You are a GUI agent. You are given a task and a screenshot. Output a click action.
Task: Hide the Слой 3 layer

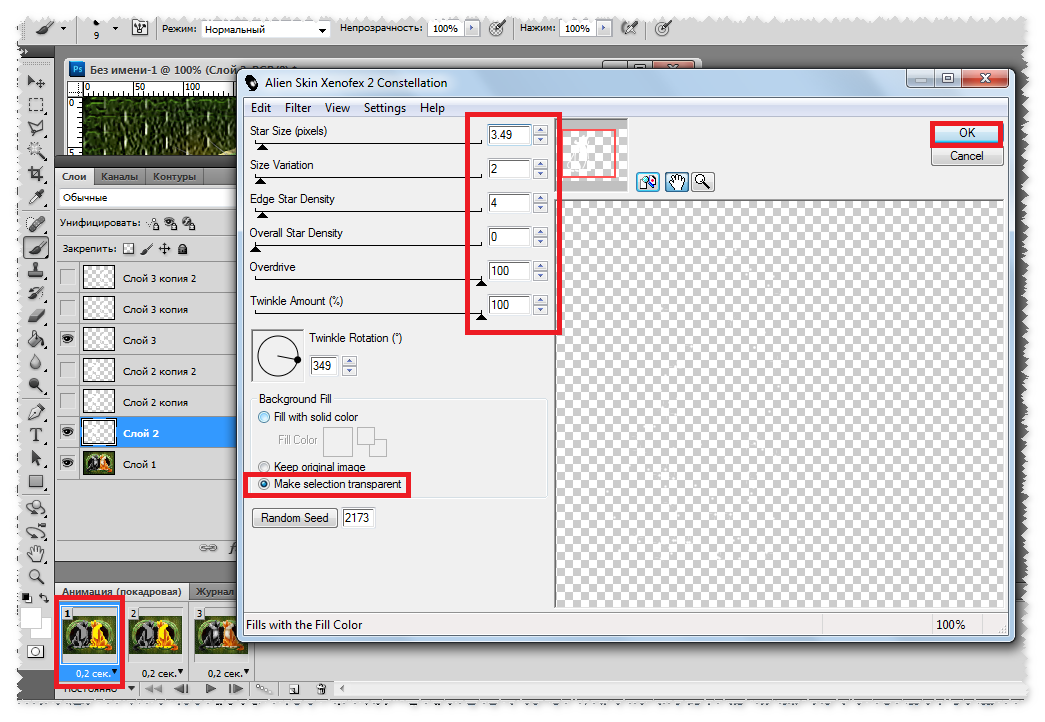[67, 339]
